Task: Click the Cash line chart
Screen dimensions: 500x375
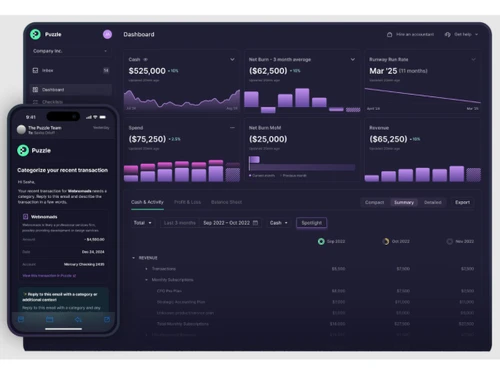Action: pyautogui.click(x=182, y=99)
